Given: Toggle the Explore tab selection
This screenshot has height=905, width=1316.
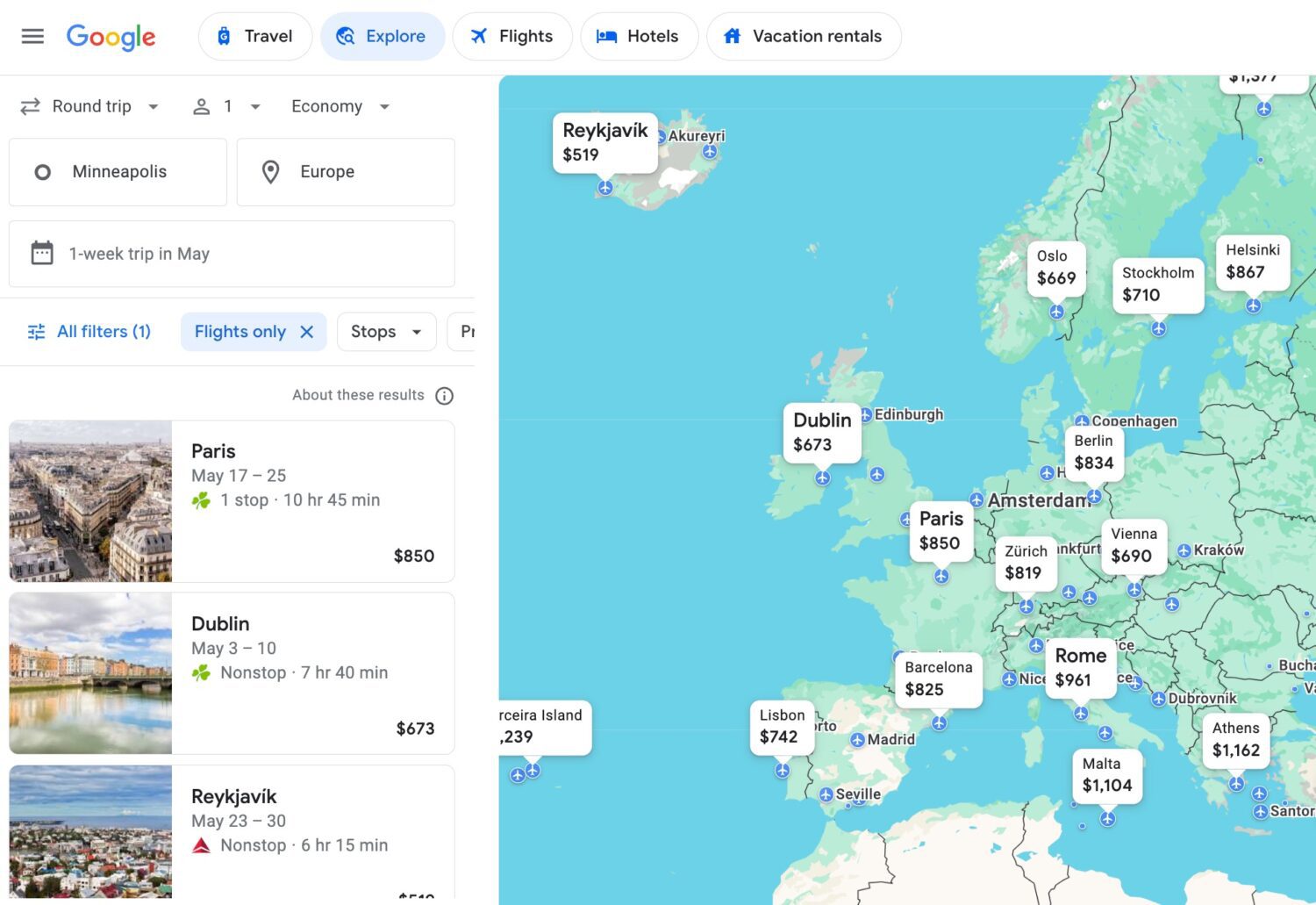Looking at the screenshot, I should 383,36.
